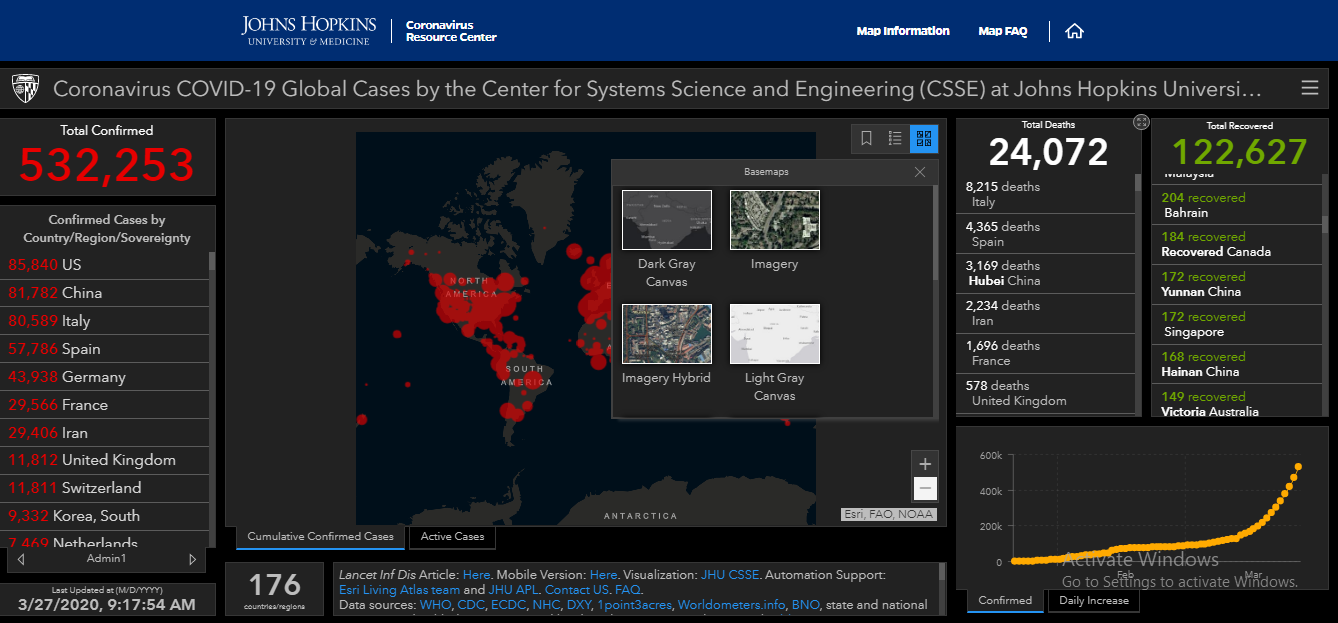Close the Basemaps panel
This screenshot has height=623, width=1338.
click(919, 172)
